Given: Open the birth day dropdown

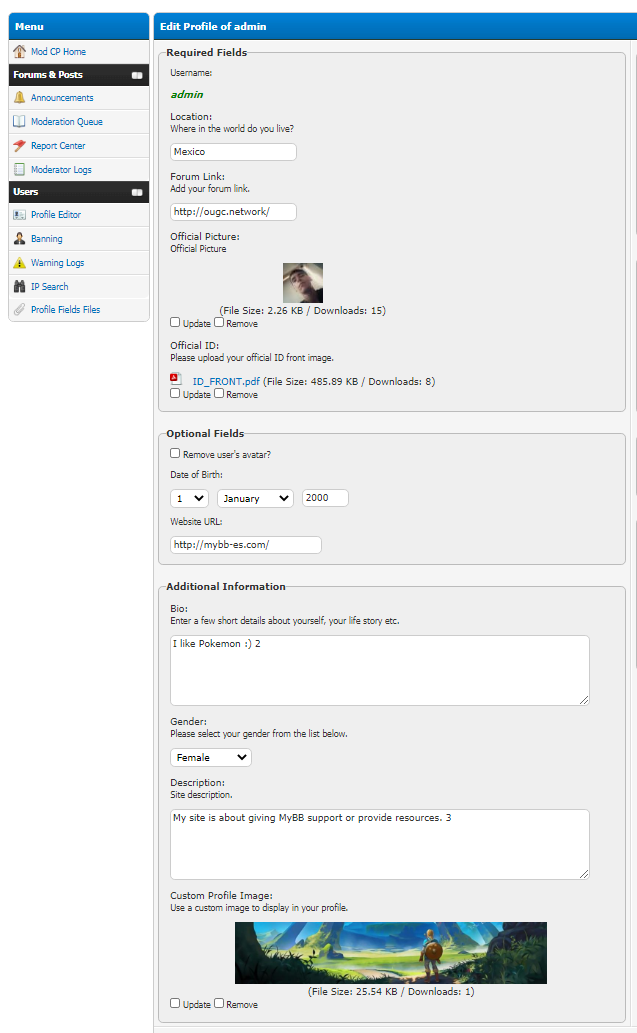Looking at the screenshot, I should pos(189,498).
